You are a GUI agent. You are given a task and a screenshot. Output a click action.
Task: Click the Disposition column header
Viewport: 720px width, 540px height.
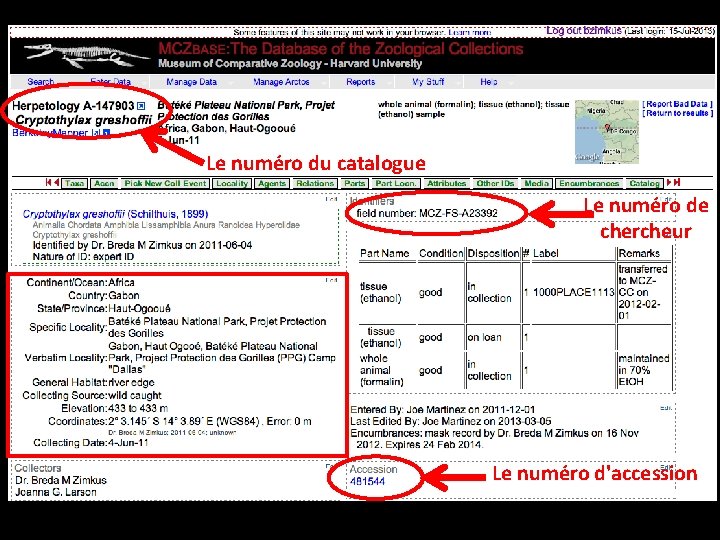493,253
